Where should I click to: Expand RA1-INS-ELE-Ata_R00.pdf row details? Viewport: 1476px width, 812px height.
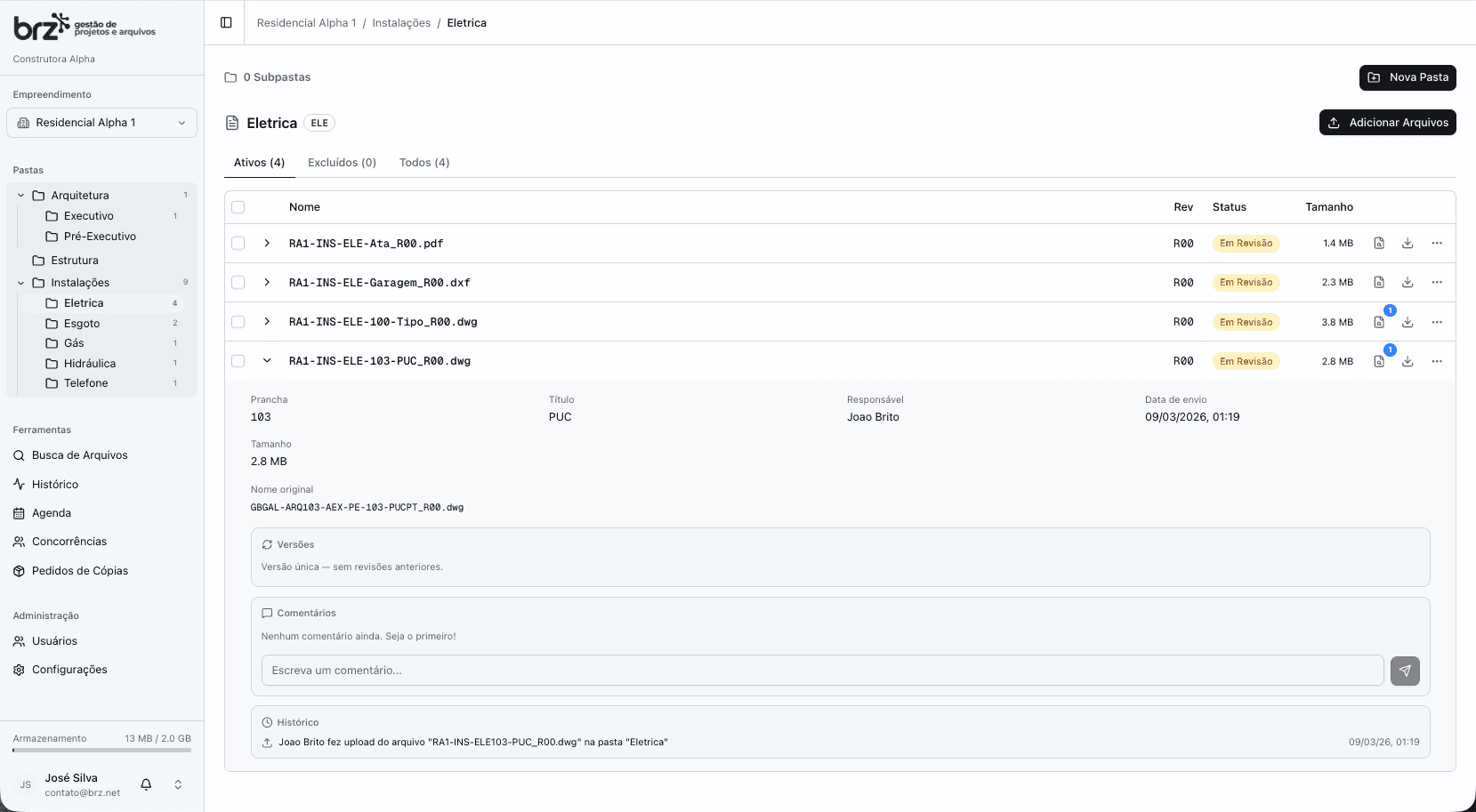point(267,244)
